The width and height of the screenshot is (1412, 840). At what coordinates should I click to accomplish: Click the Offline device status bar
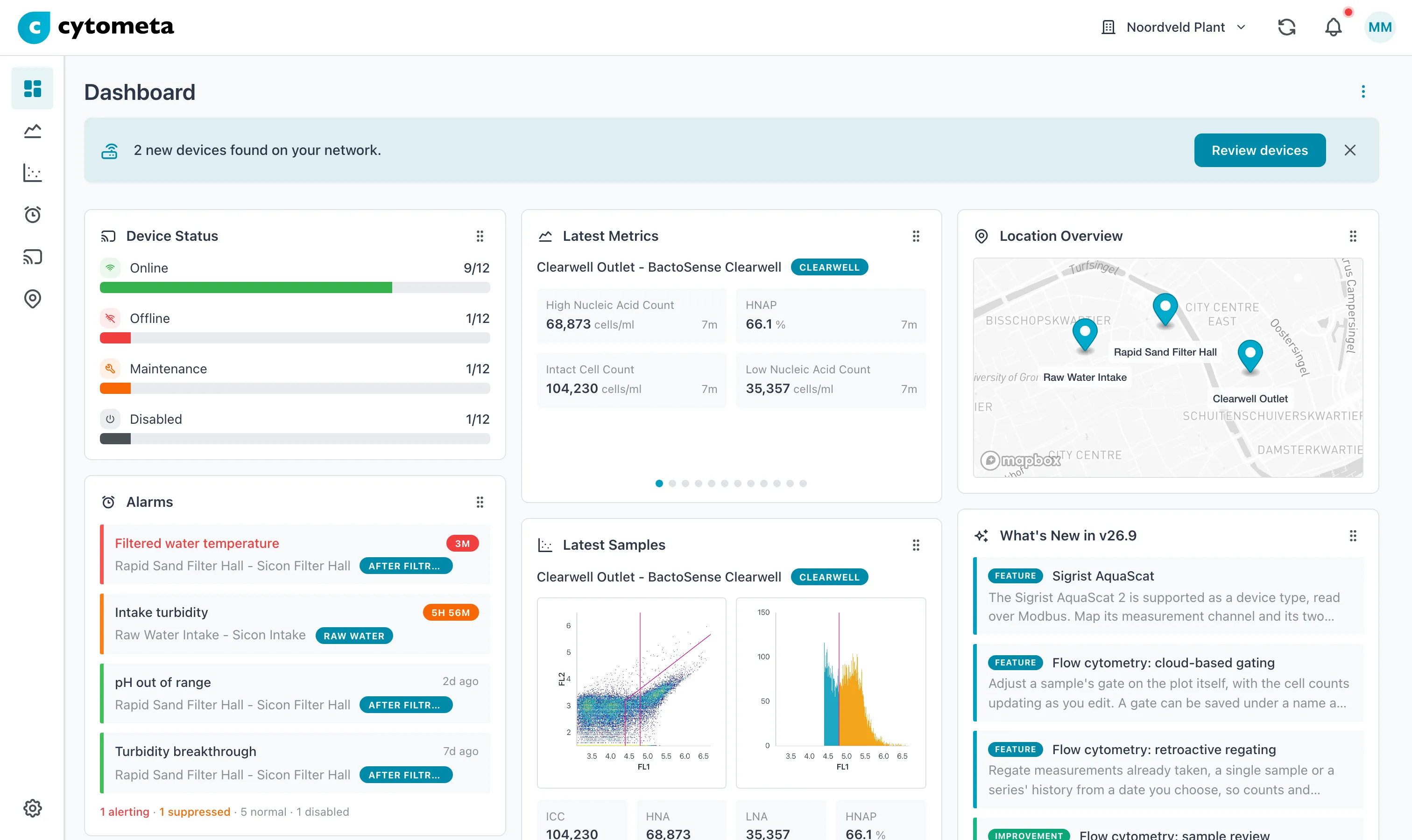point(295,338)
